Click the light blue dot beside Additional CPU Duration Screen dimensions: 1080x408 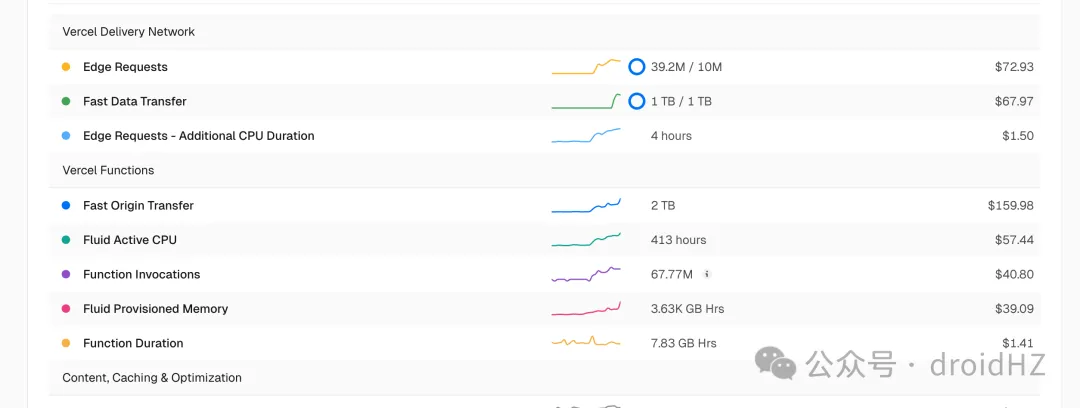[x=66, y=136]
